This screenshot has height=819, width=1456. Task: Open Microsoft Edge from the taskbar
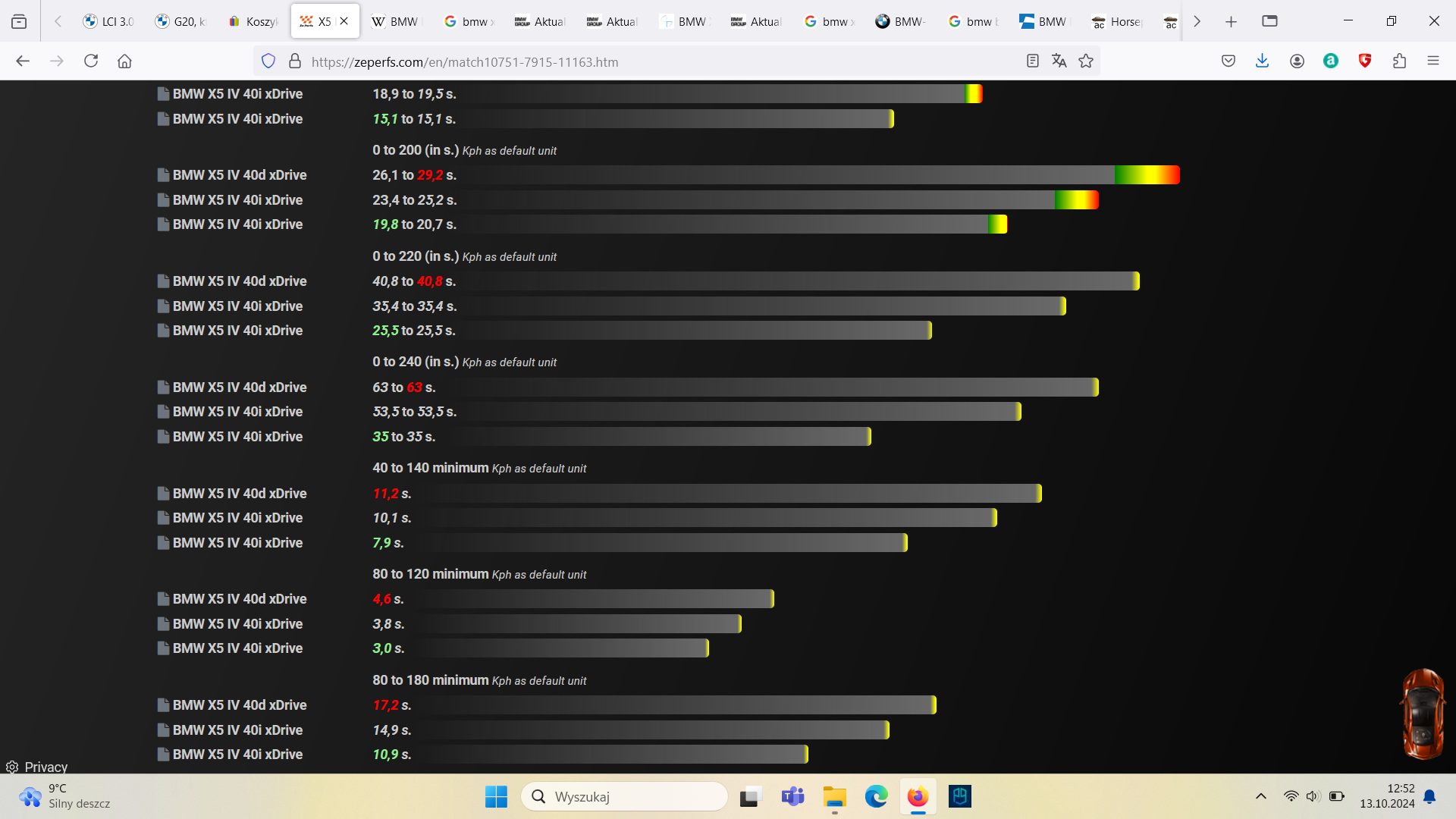coord(876,796)
